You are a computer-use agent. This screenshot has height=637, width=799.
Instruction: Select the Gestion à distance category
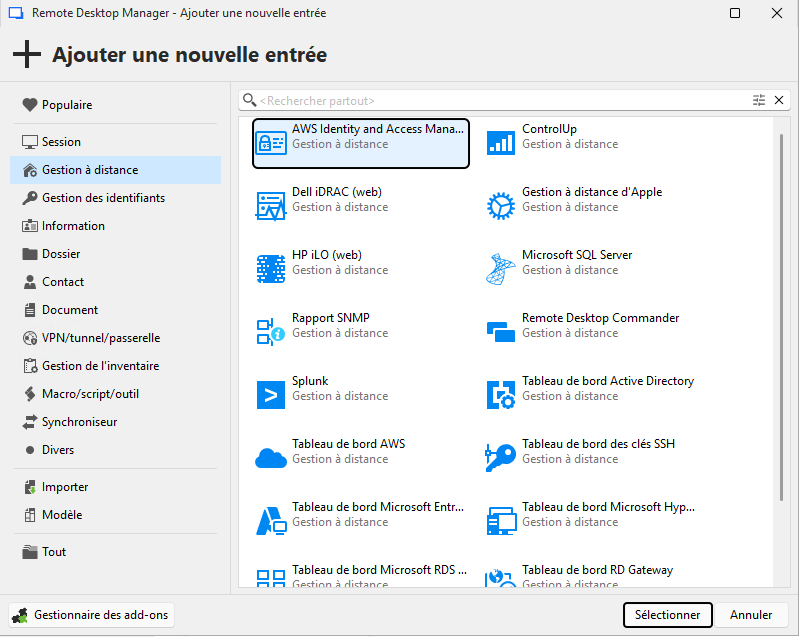pyautogui.click(x=115, y=170)
